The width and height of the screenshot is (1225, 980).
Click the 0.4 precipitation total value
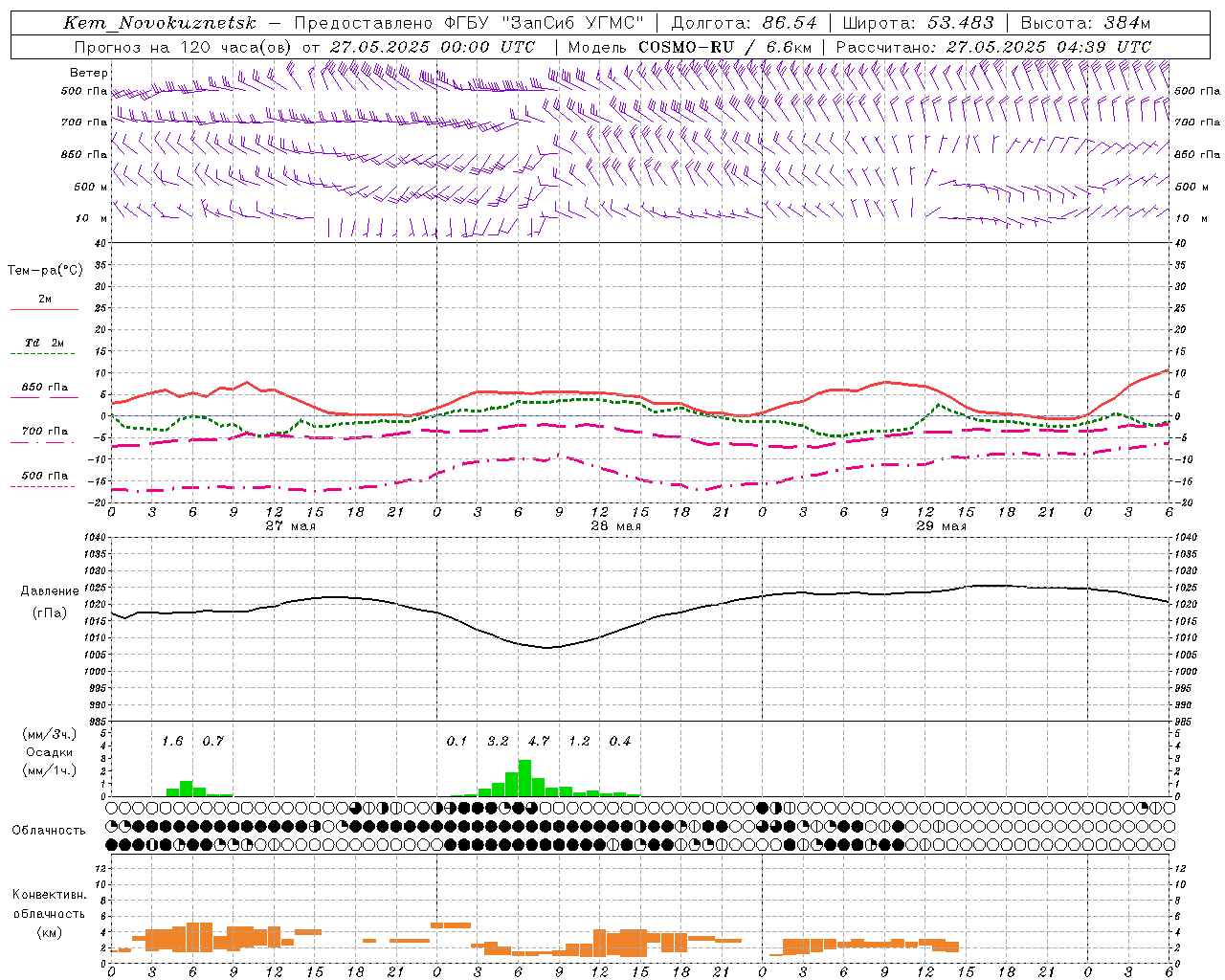(620, 742)
